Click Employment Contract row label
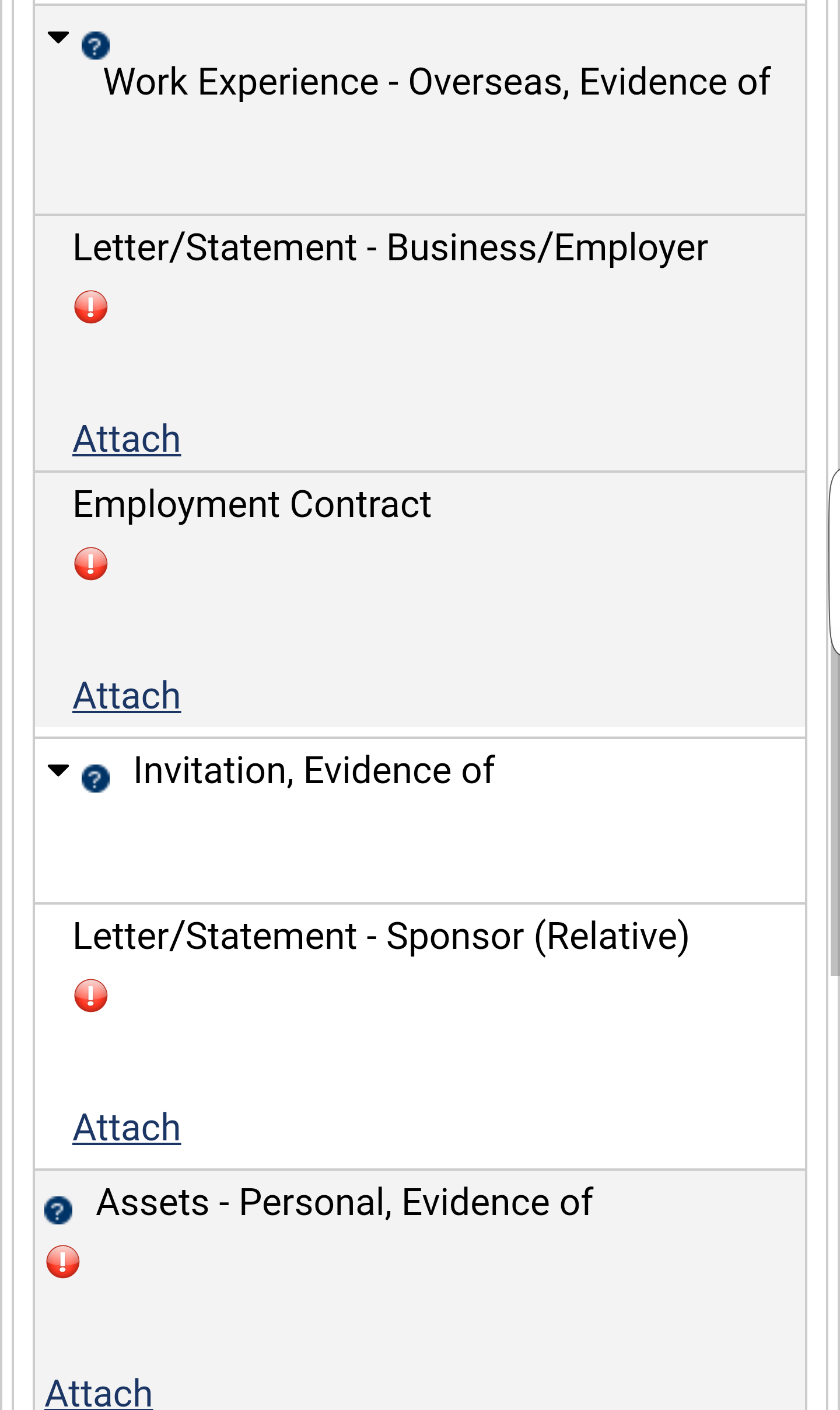The height and width of the screenshot is (1410, 840). (252, 504)
